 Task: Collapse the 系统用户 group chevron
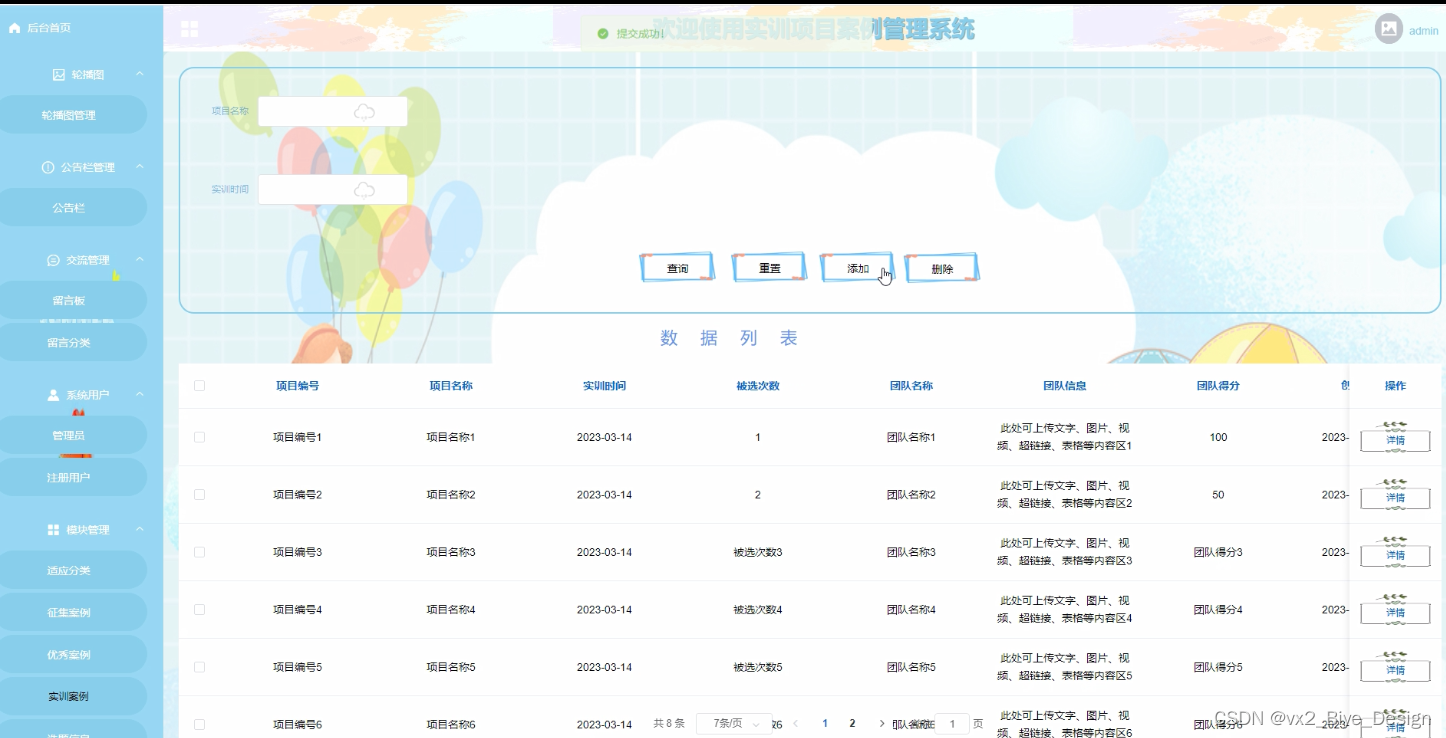pyautogui.click(x=139, y=395)
